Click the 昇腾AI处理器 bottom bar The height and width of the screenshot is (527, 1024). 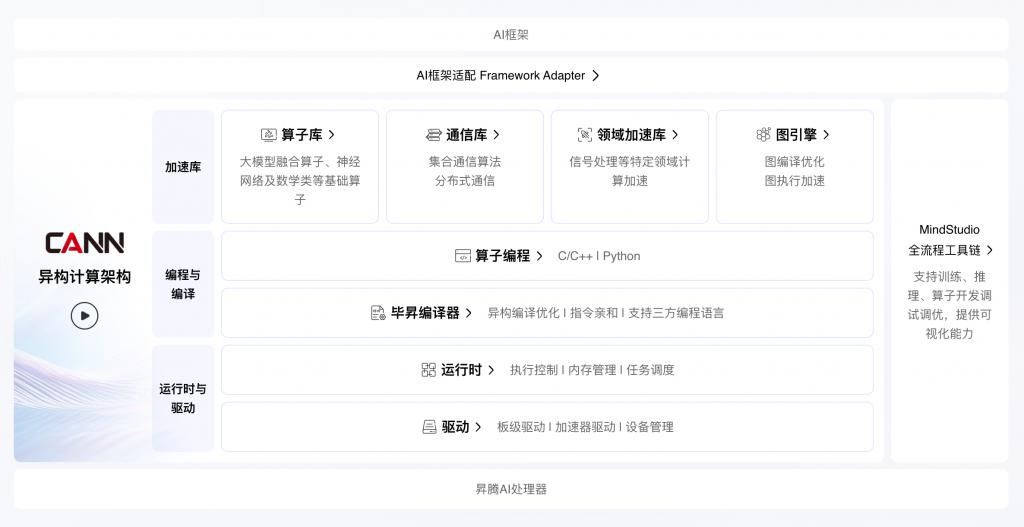511,488
